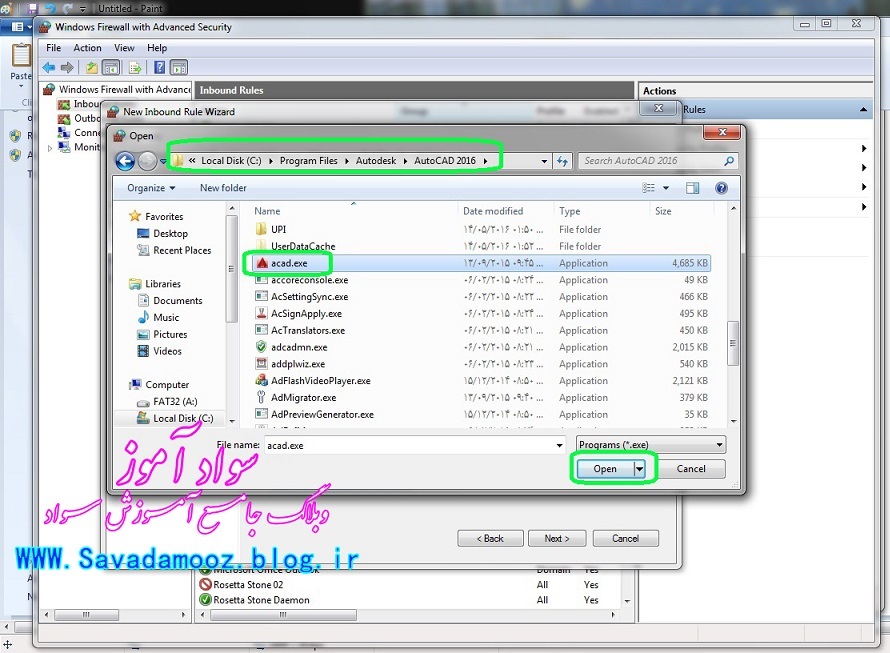Select the adcadmn.exe shield icon
The height and width of the screenshot is (653, 890).
[x=261, y=347]
